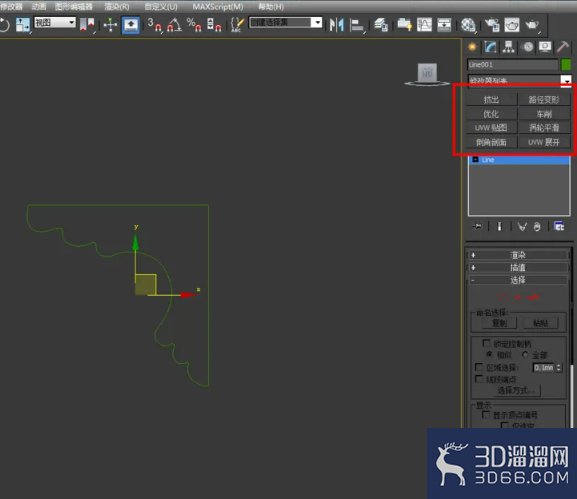This screenshot has width=577, height=499.
Task: Apply the UVW 贴图 modifier button
Action: pyautogui.click(x=491, y=128)
